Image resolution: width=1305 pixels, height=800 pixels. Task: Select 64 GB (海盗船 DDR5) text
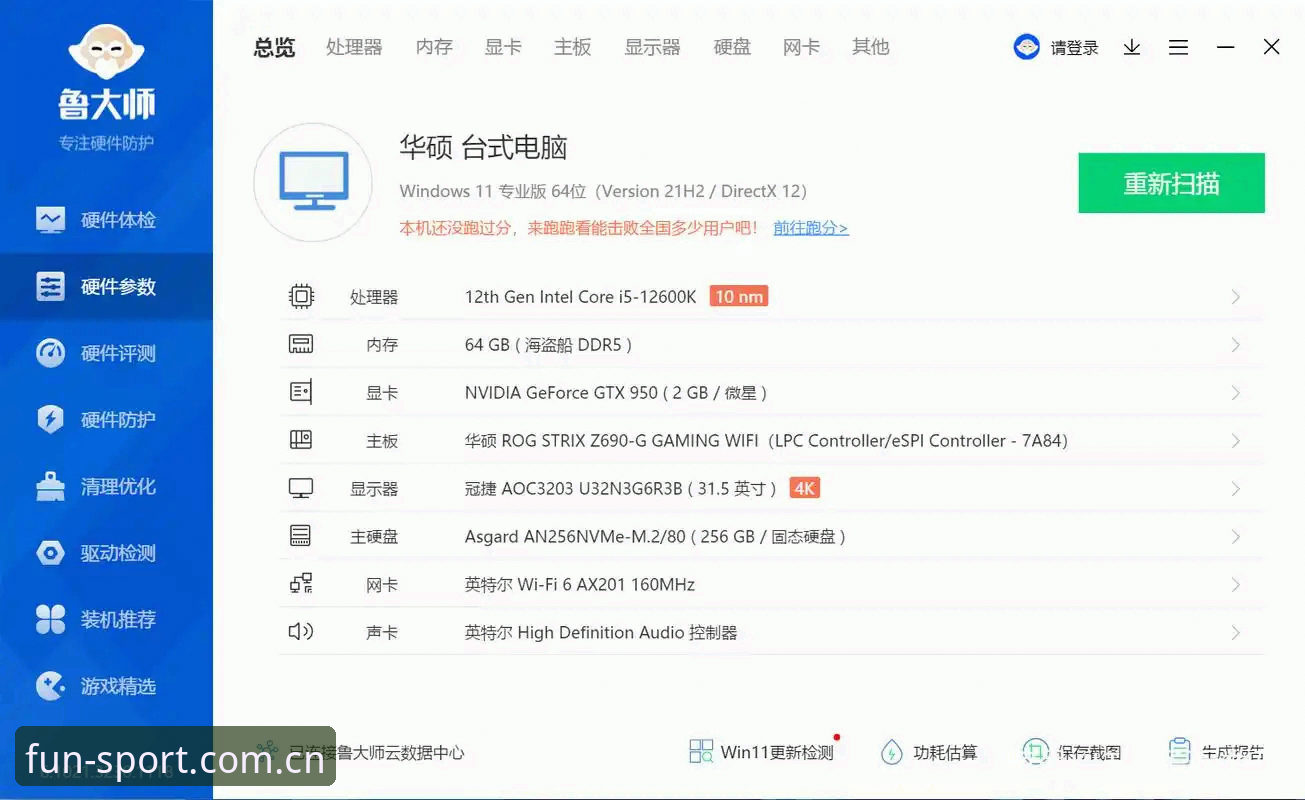point(548,345)
